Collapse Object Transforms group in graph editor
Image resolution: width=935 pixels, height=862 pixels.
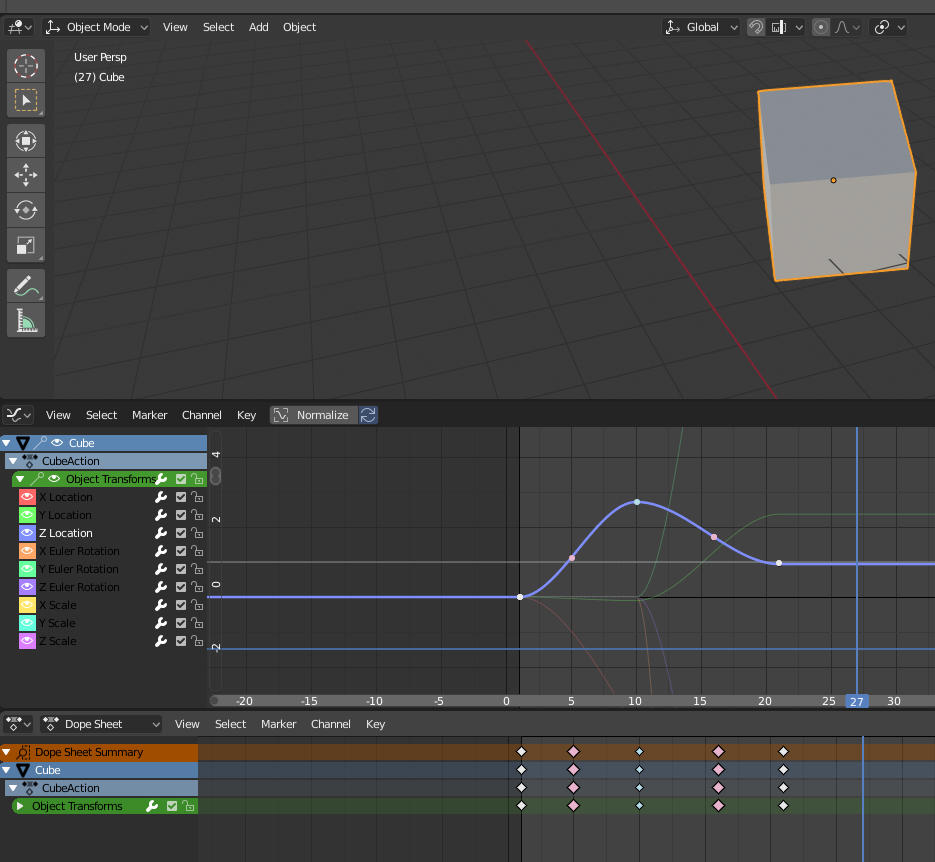[x=20, y=479]
